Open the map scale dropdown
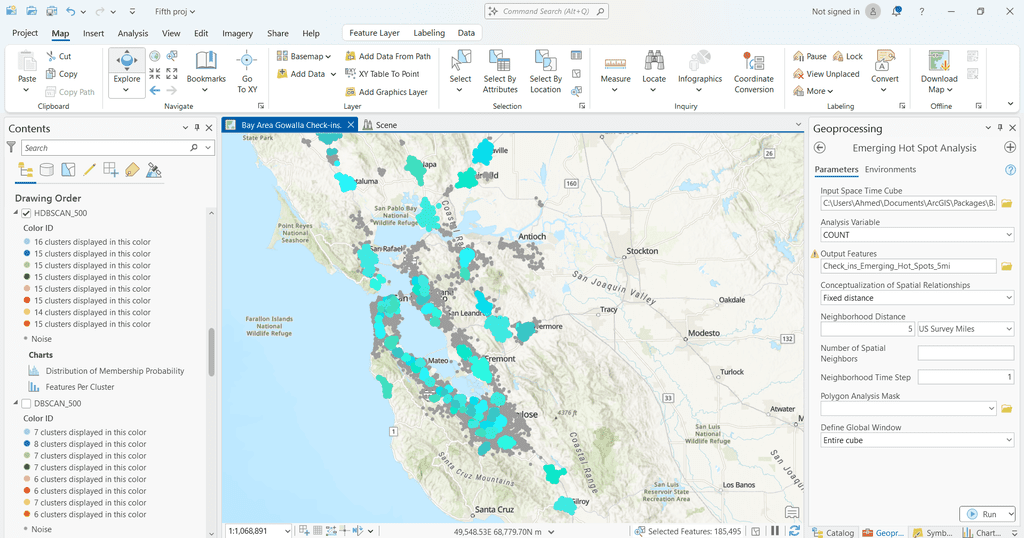The height and width of the screenshot is (538, 1024). click(287, 531)
